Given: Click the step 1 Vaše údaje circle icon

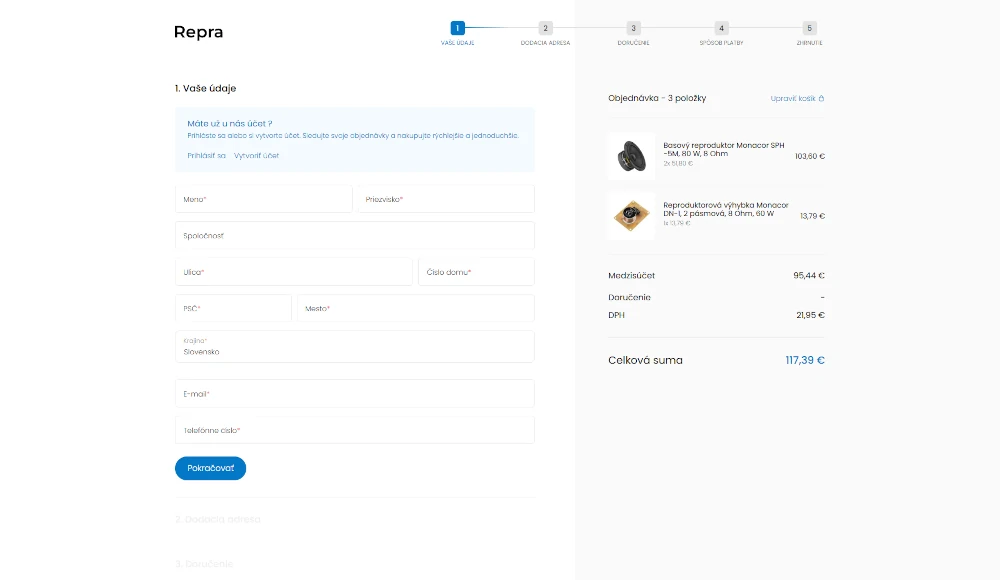Looking at the screenshot, I should click(457, 29).
